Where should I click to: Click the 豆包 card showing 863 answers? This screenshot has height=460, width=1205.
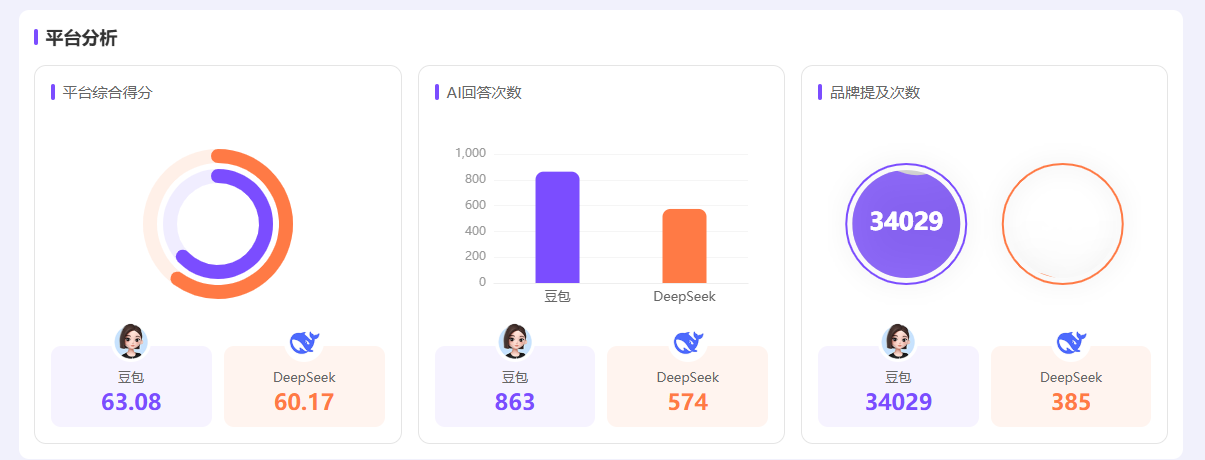coord(515,386)
